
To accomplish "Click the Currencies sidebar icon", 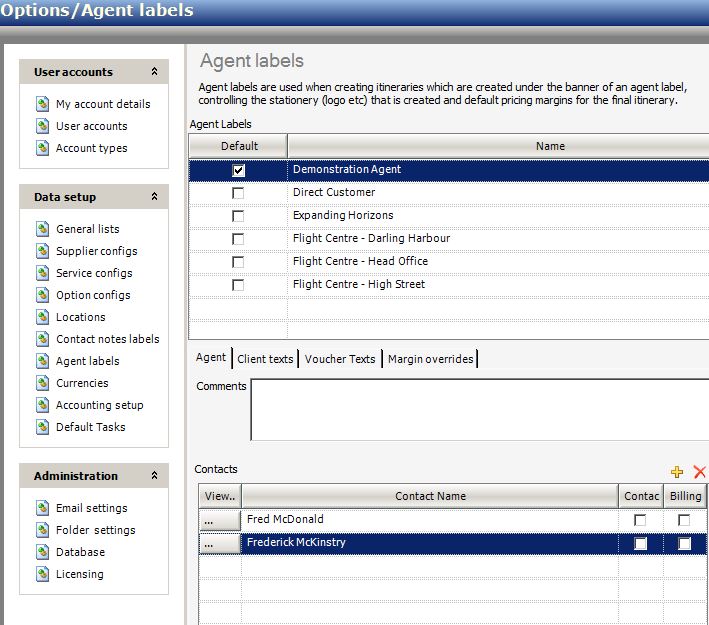I will coord(42,383).
